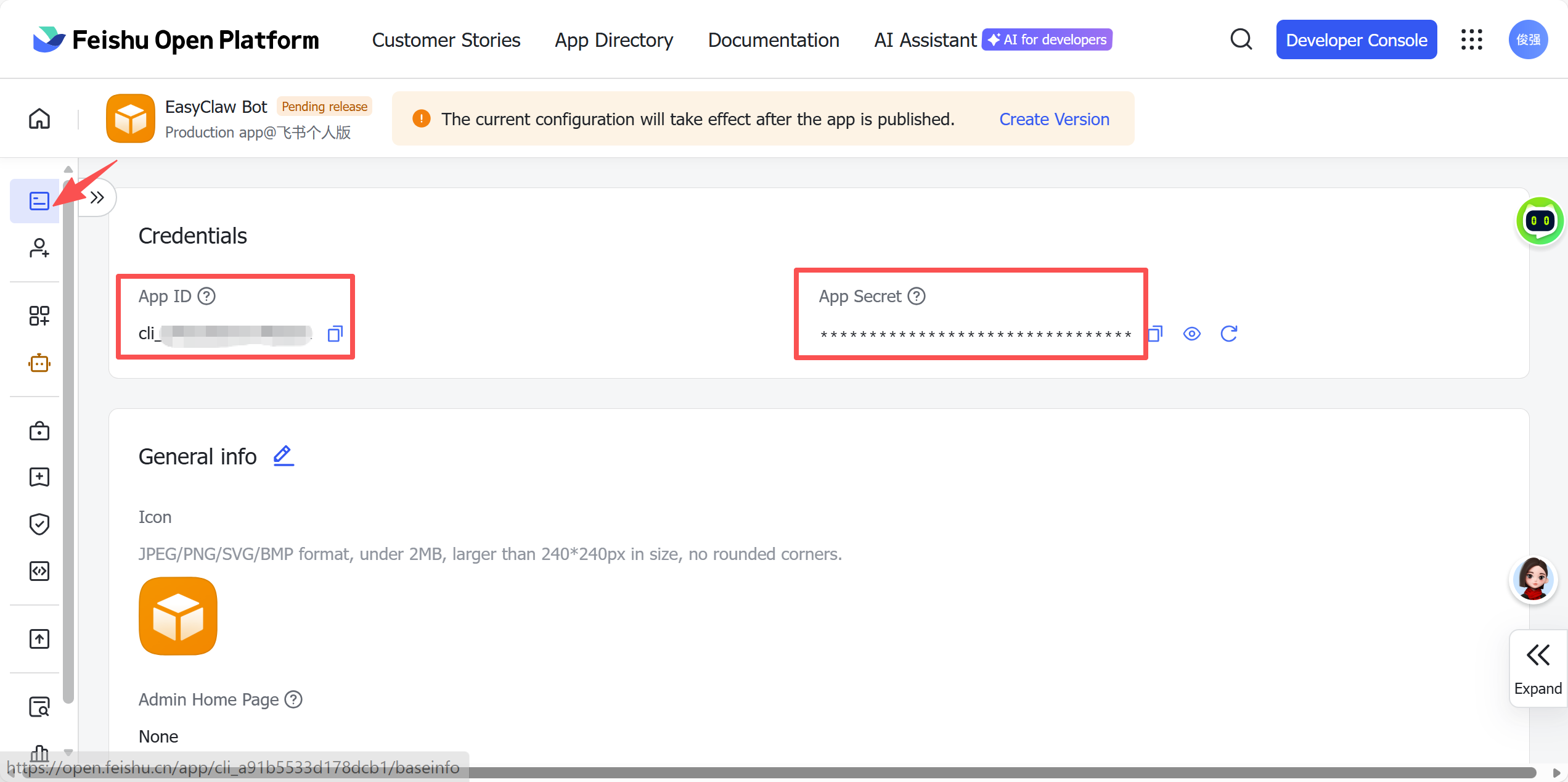Open the Documentation menu item
Viewport: 1568px width, 782px height.
tap(773, 40)
